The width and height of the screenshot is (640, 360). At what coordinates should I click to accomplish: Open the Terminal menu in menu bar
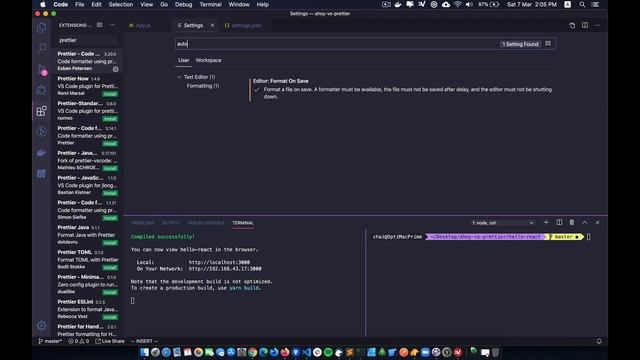tap(210, 4)
